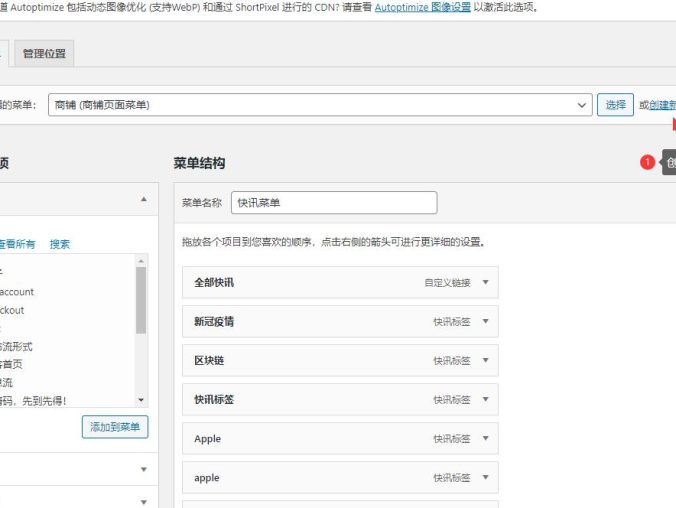Click the page list scrollbar up arrow
The image size is (676, 508).
141,261
